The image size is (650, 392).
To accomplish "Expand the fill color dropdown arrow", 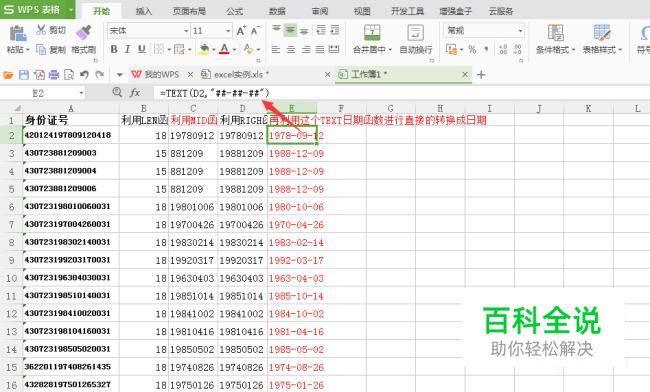I will (x=213, y=50).
